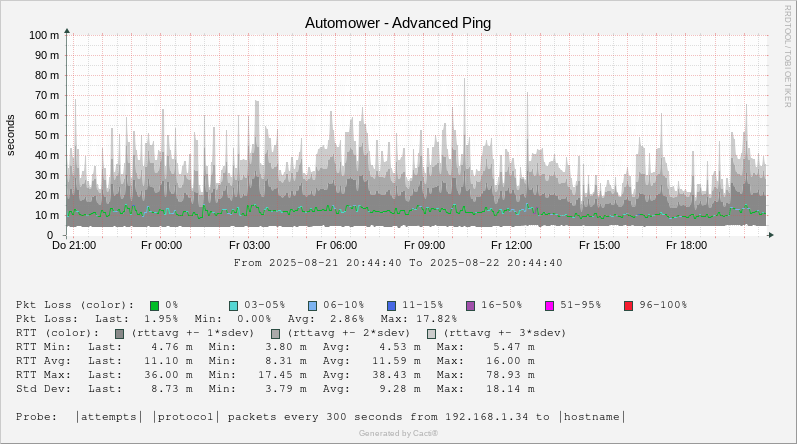Click Std Dev Last value 8.73 m
This screenshot has width=797, height=444.
click(172, 389)
